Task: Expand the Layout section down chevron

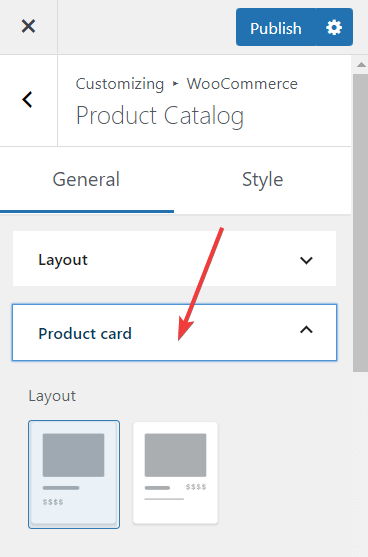Action: (306, 260)
